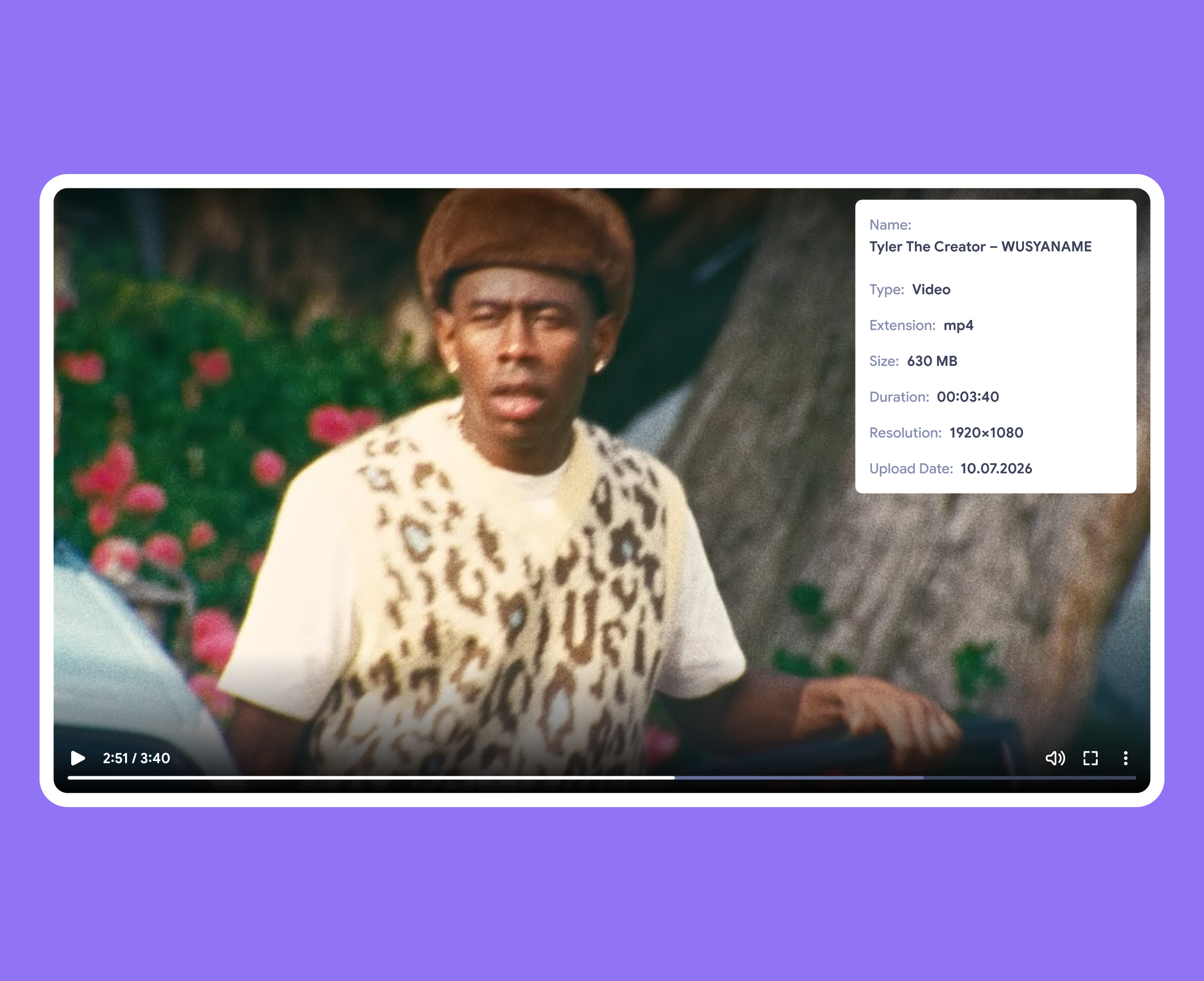Click the Duration: label

pos(899,397)
